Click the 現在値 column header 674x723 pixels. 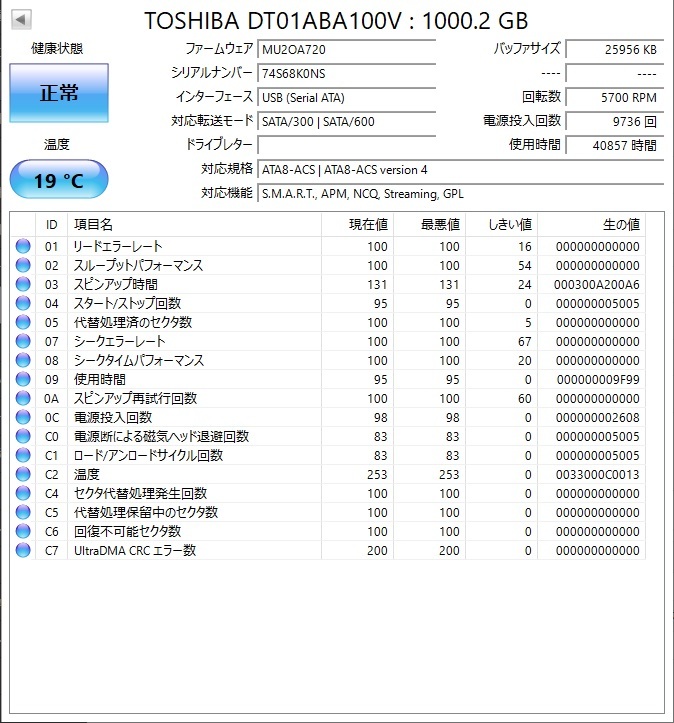coord(357,225)
